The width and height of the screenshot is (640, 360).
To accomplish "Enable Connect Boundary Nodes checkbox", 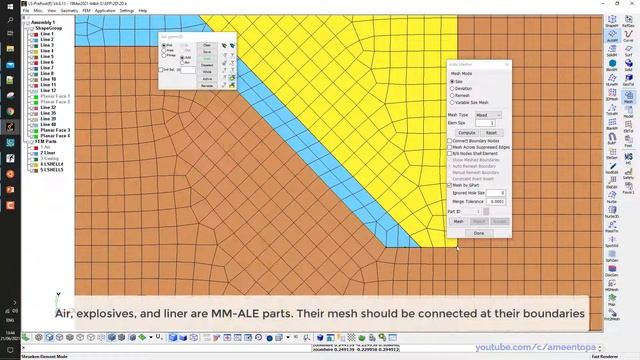I will click(450, 141).
